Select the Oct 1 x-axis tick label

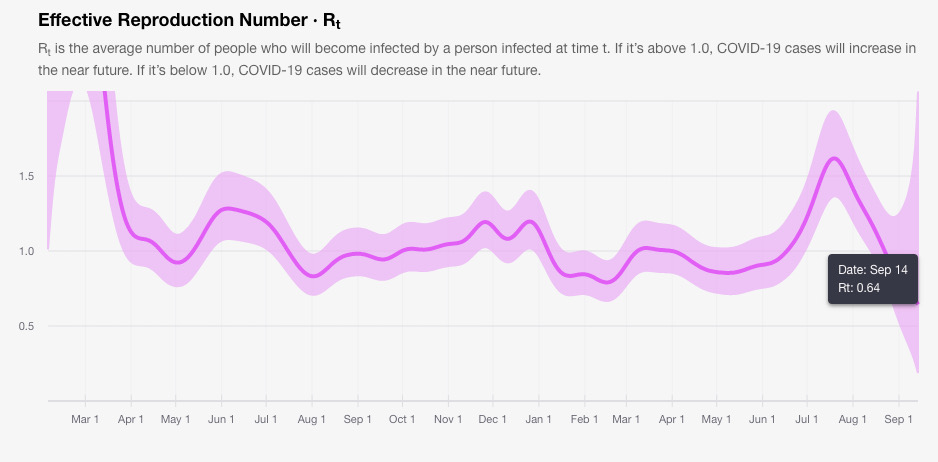coord(402,419)
